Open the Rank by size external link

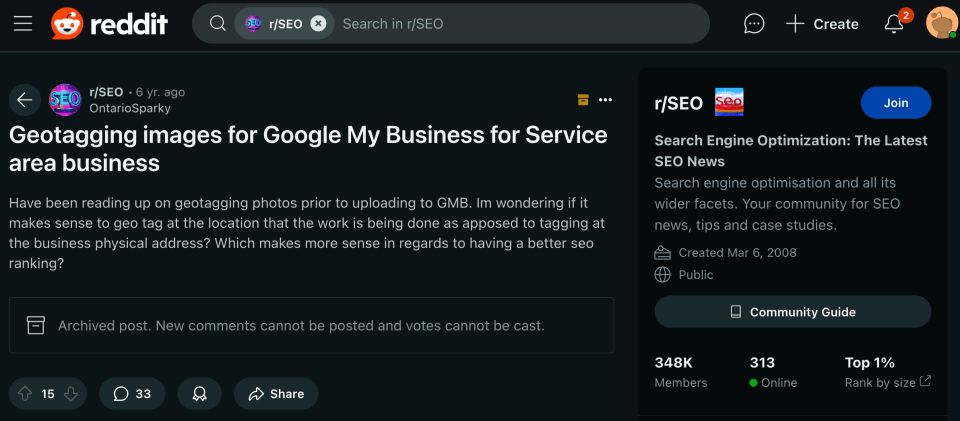point(888,382)
